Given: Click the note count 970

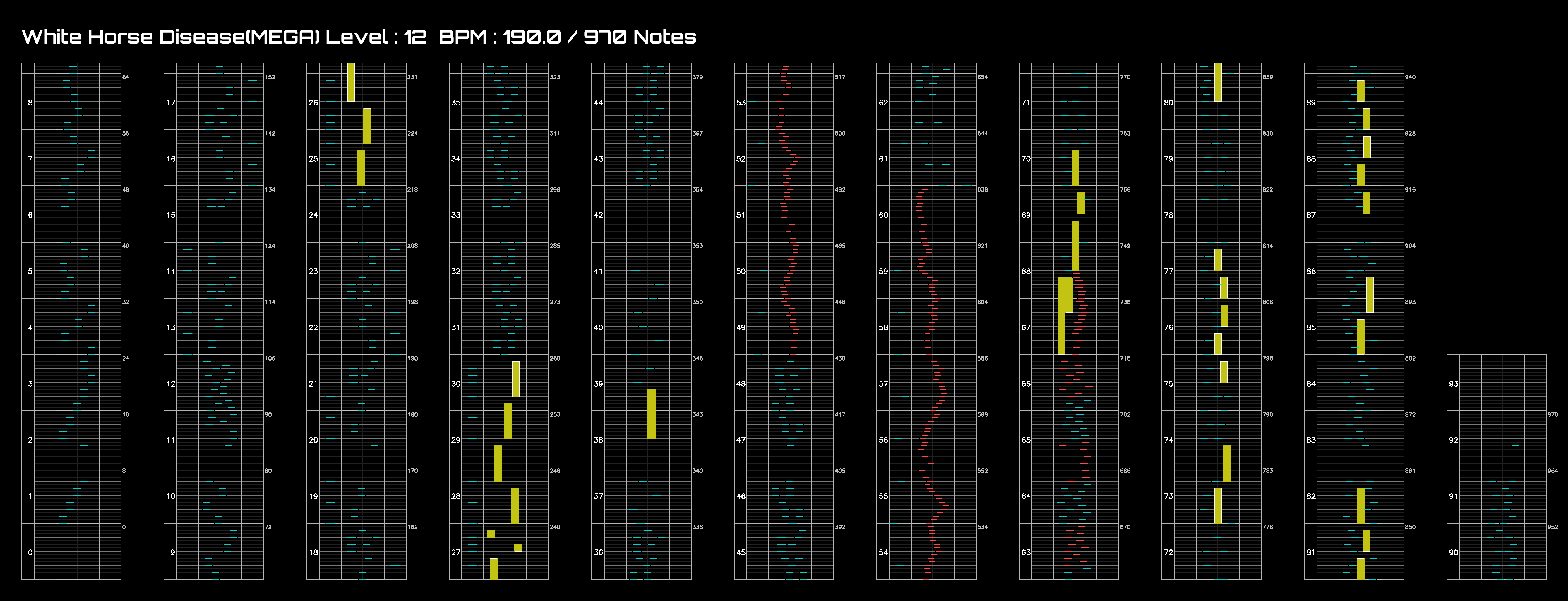Looking at the screenshot, I should click(x=1553, y=415).
